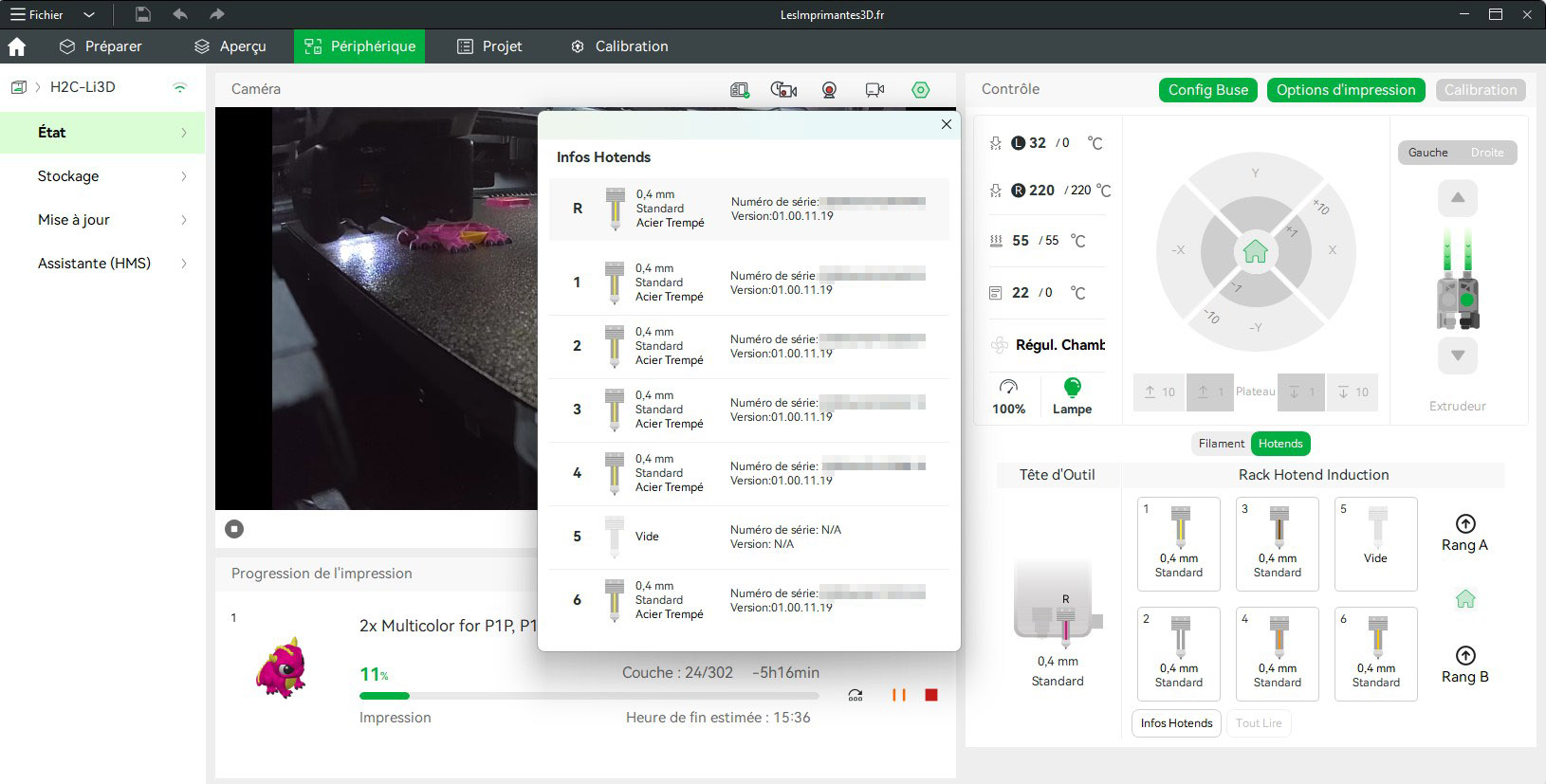
Task: Click the undo arrow icon
Action: point(180,14)
